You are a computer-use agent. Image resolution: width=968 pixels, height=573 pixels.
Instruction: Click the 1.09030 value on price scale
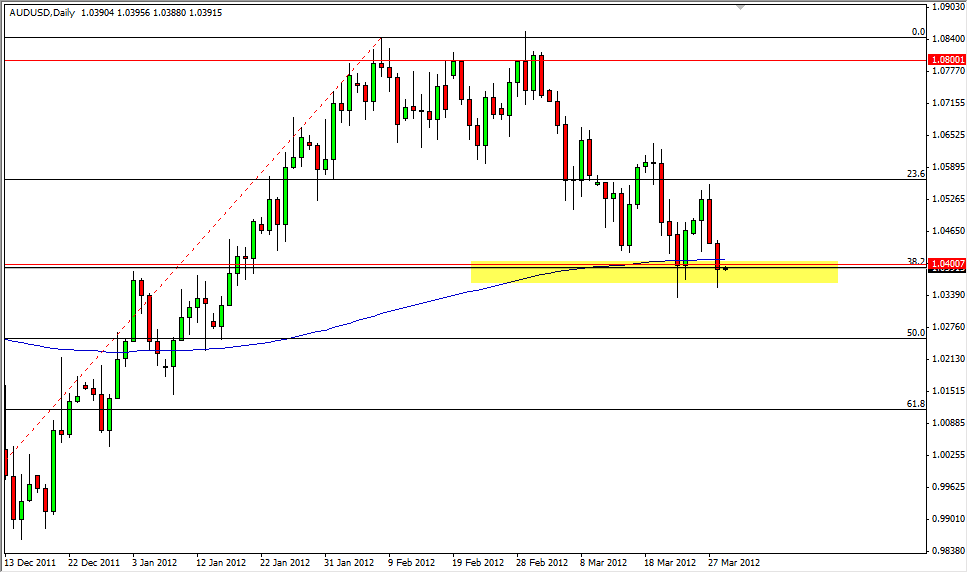pos(947,6)
